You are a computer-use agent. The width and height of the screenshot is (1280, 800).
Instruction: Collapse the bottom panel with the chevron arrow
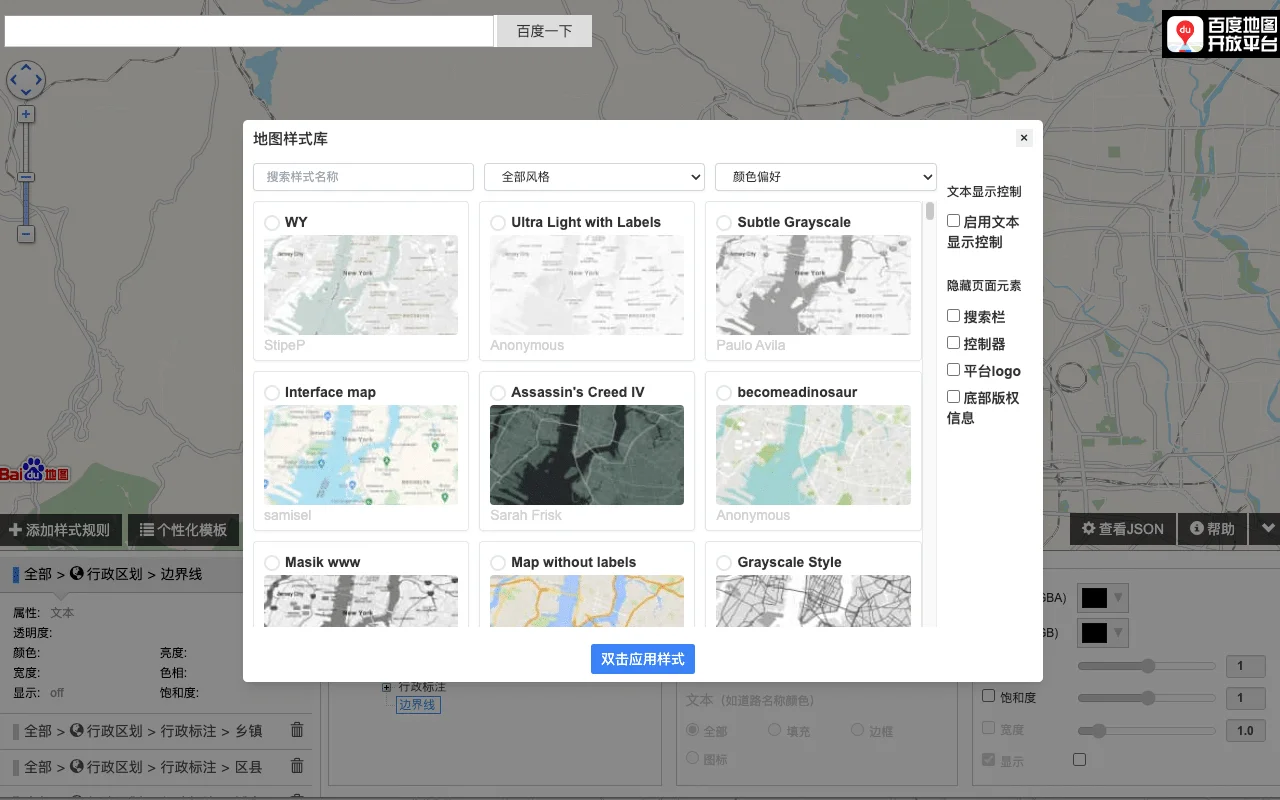1268,529
